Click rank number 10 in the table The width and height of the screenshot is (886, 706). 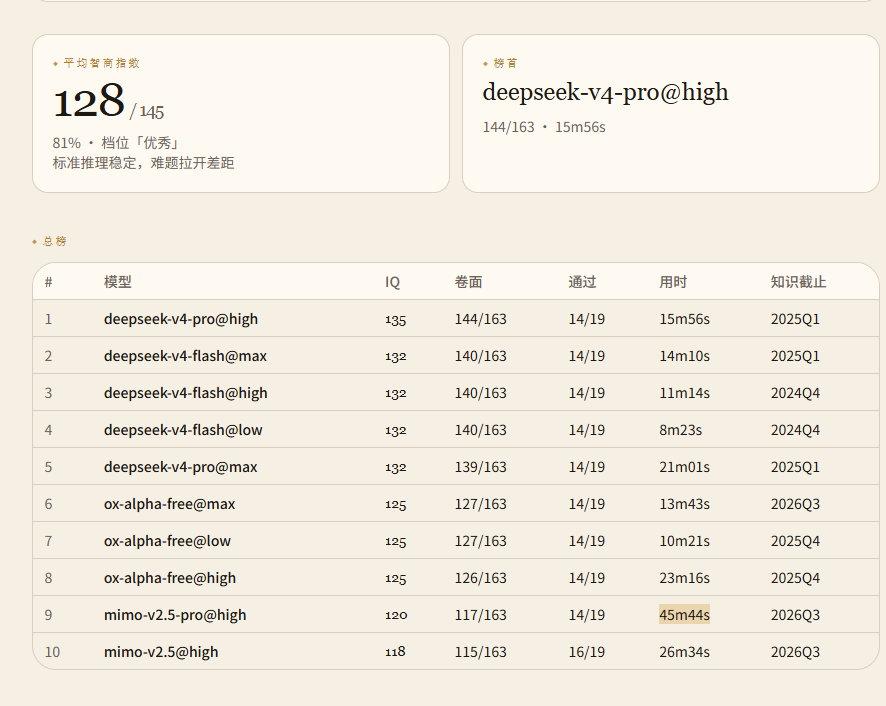[x=52, y=652]
